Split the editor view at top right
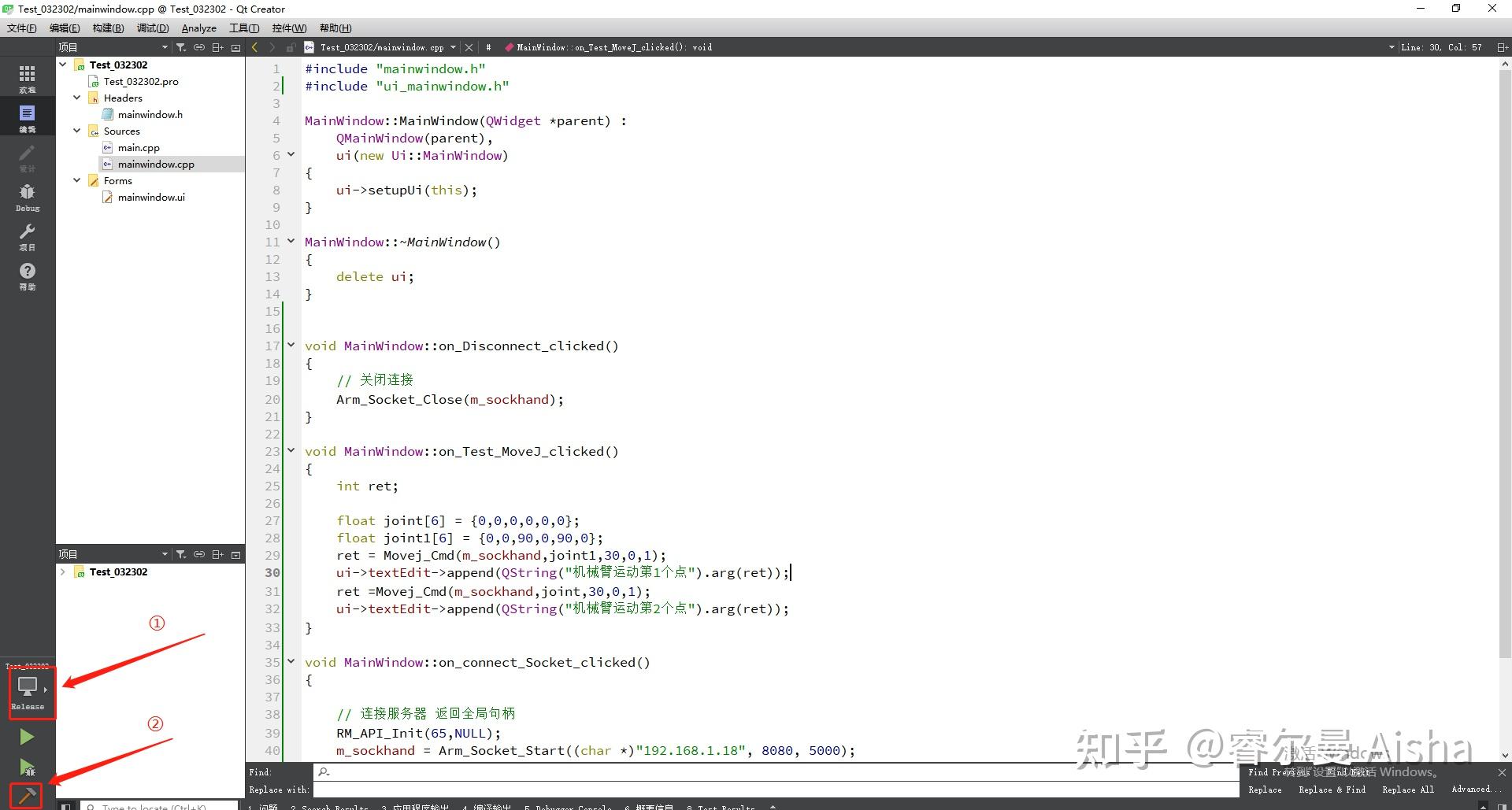 point(1502,47)
